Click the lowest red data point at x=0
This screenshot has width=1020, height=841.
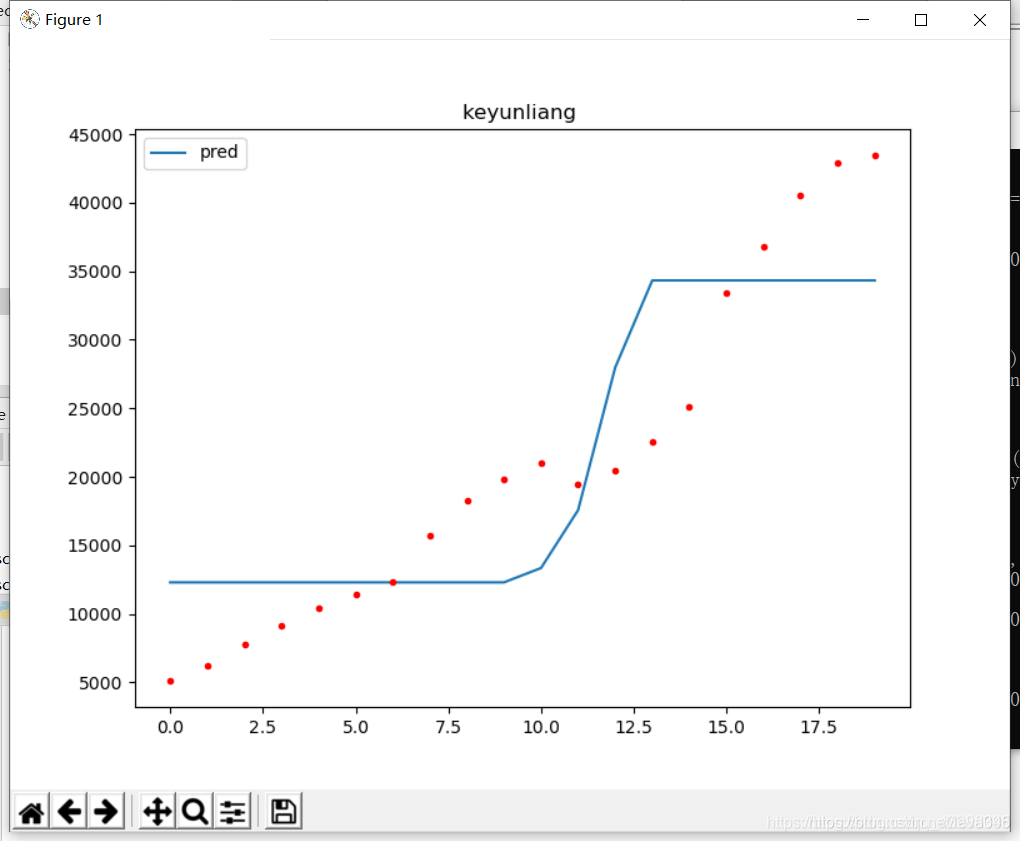(170, 682)
